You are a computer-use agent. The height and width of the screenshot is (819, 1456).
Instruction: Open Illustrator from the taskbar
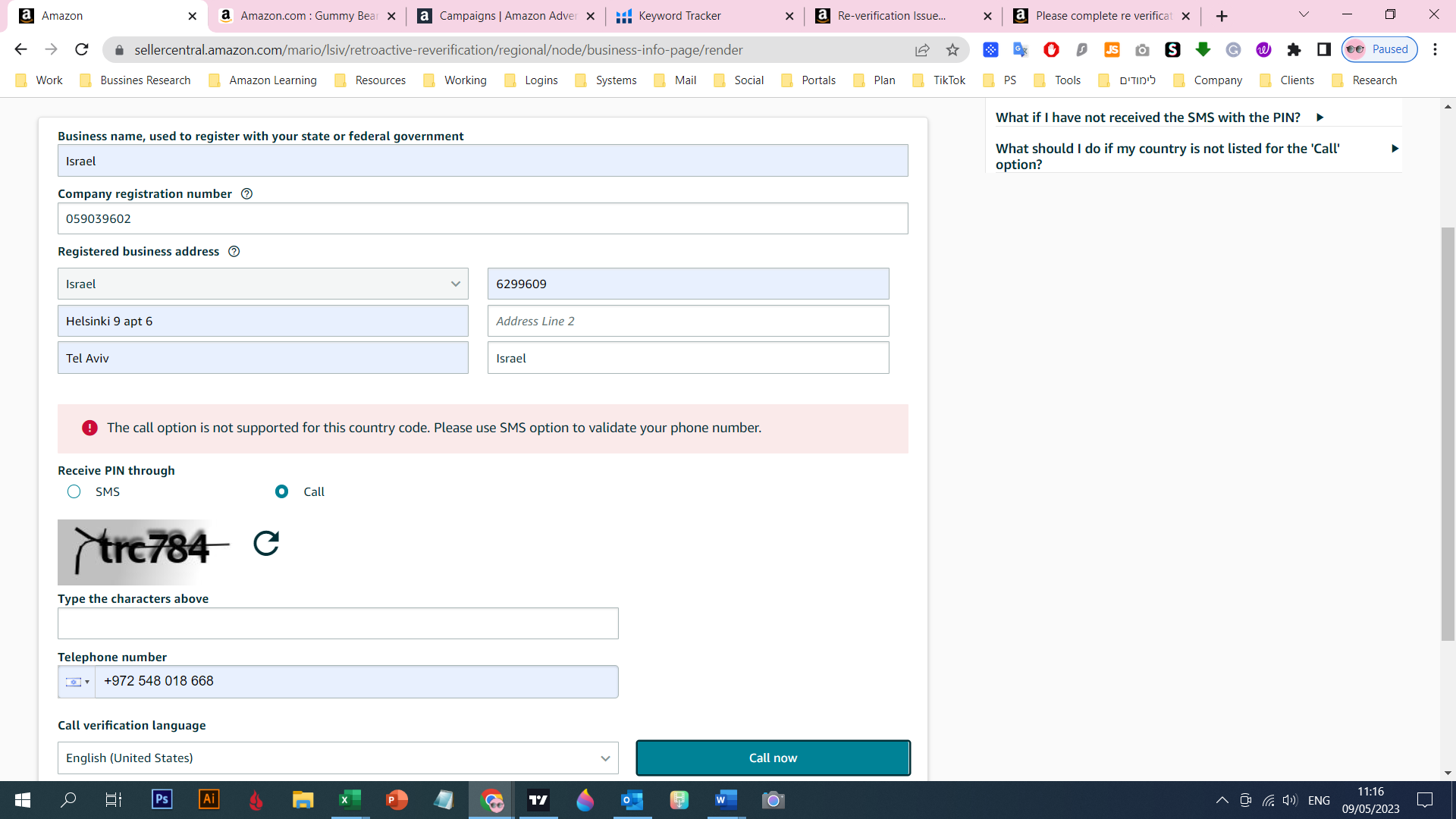coord(209,799)
